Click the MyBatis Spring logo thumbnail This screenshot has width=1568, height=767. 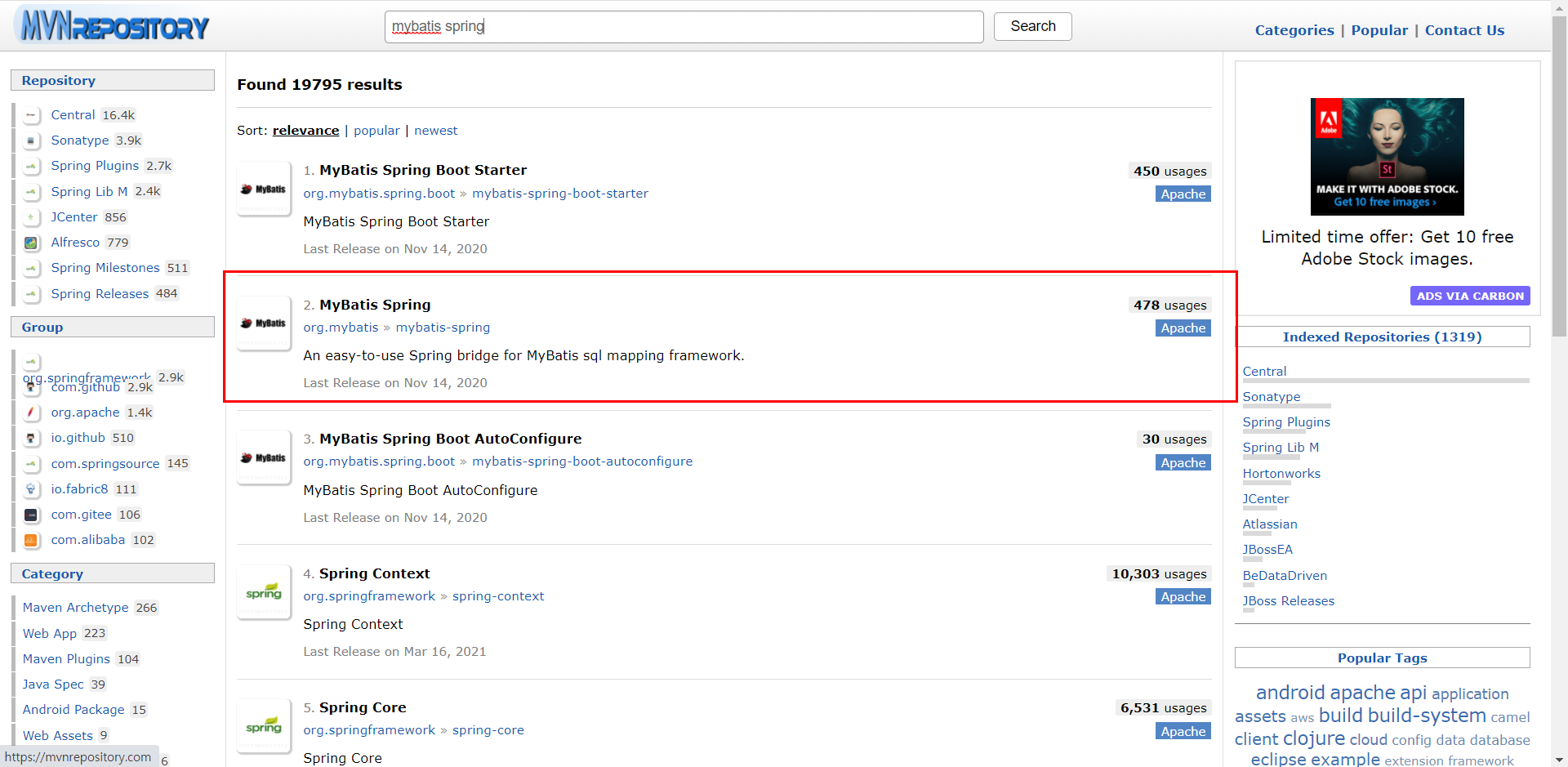tap(264, 323)
